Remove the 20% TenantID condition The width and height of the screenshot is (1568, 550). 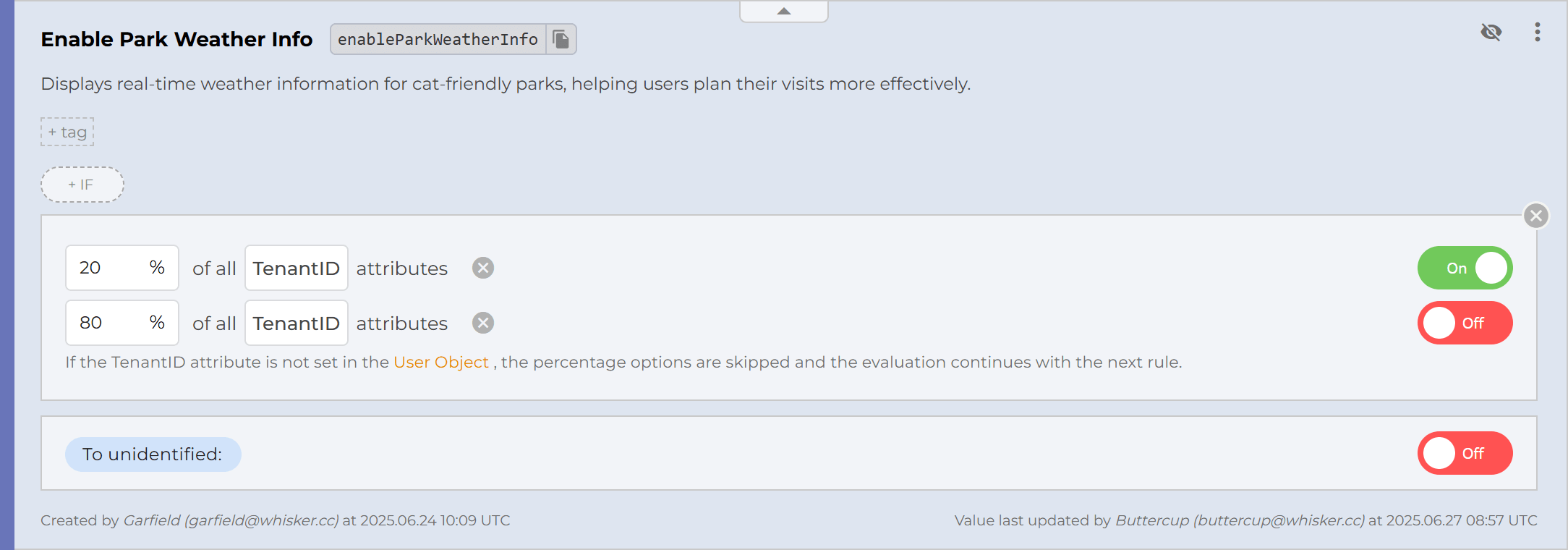(482, 268)
